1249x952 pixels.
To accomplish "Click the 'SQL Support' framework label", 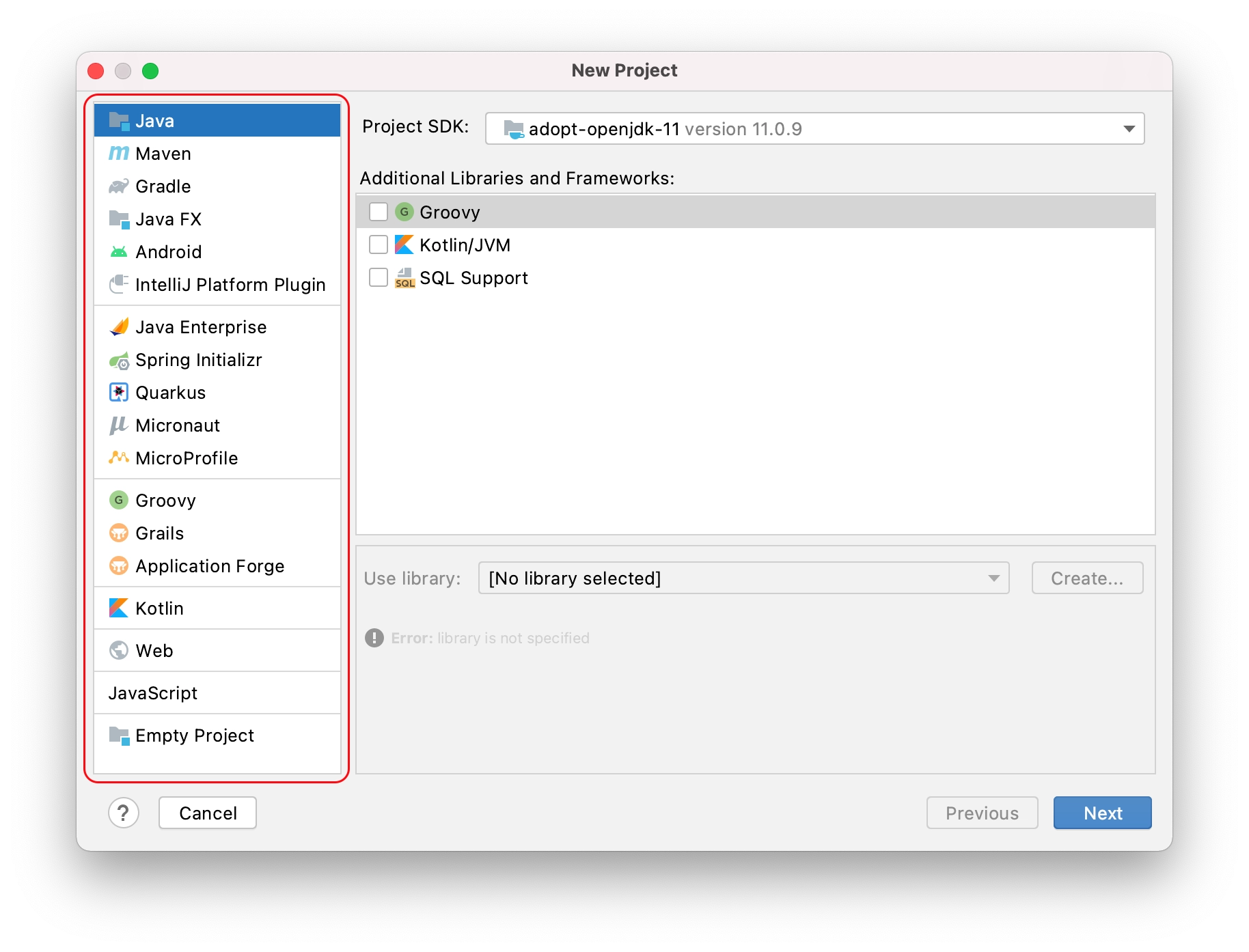I will 473,277.
